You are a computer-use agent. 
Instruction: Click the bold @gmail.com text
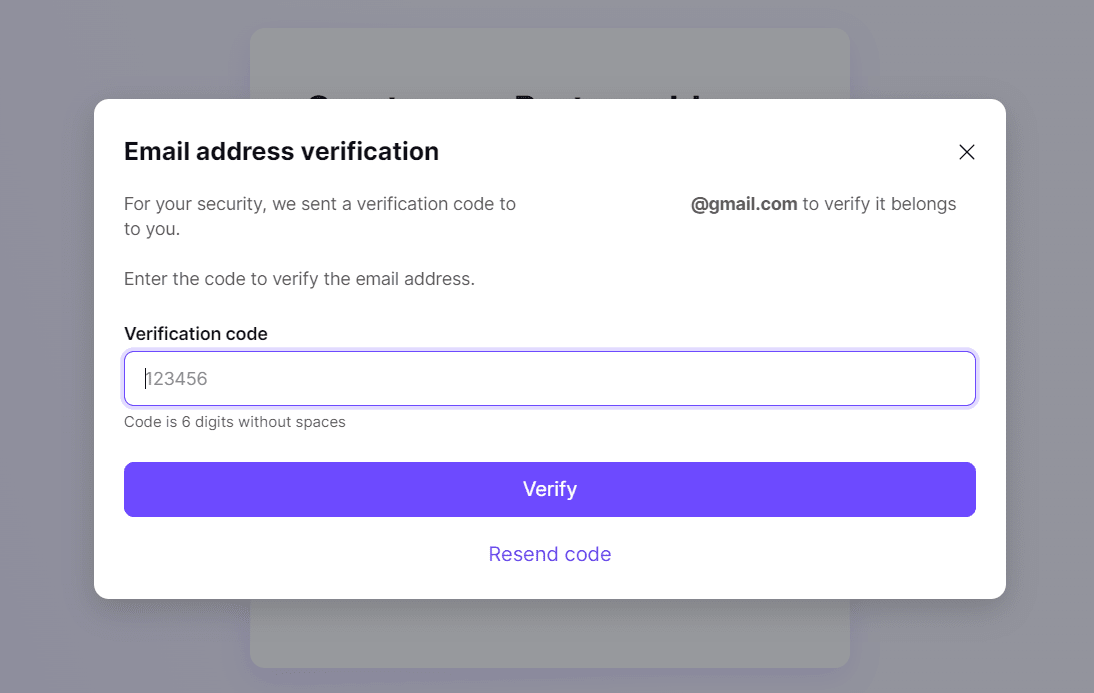pos(744,204)
